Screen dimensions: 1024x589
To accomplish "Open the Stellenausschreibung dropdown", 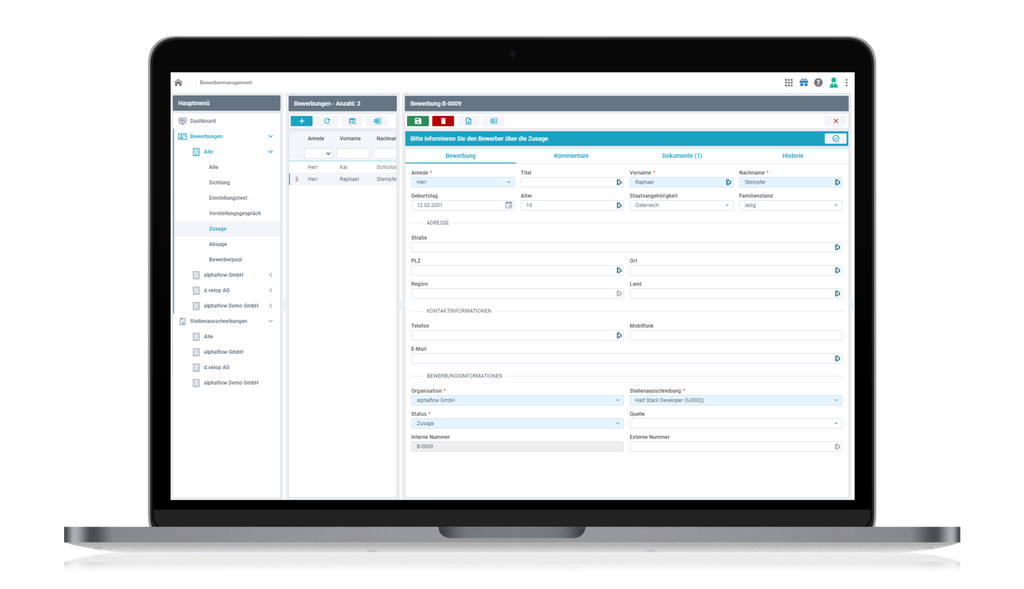I will (x=735, y=400).
